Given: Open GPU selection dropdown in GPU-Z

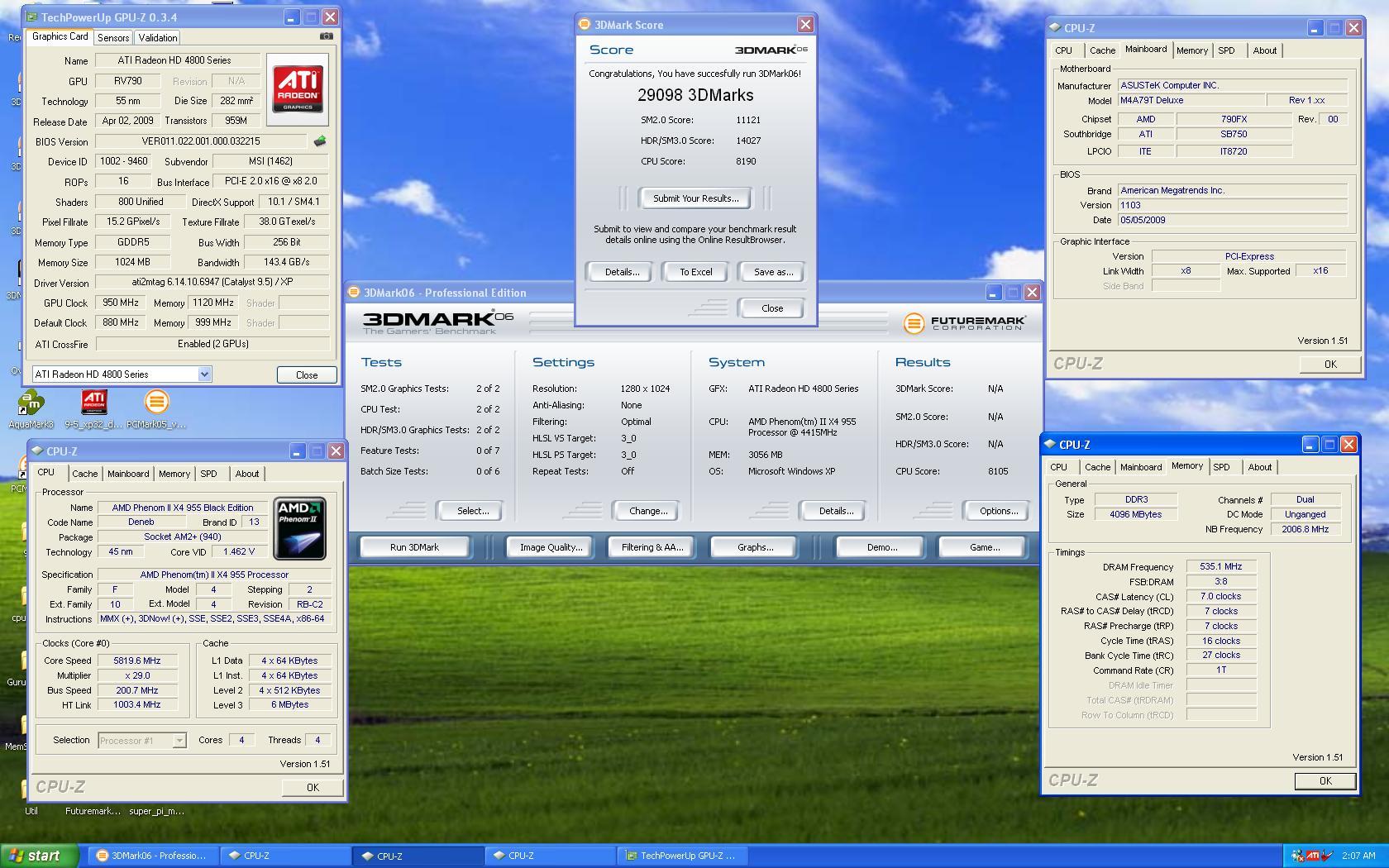Looking at the screenshot, I should tap(204, 374).
